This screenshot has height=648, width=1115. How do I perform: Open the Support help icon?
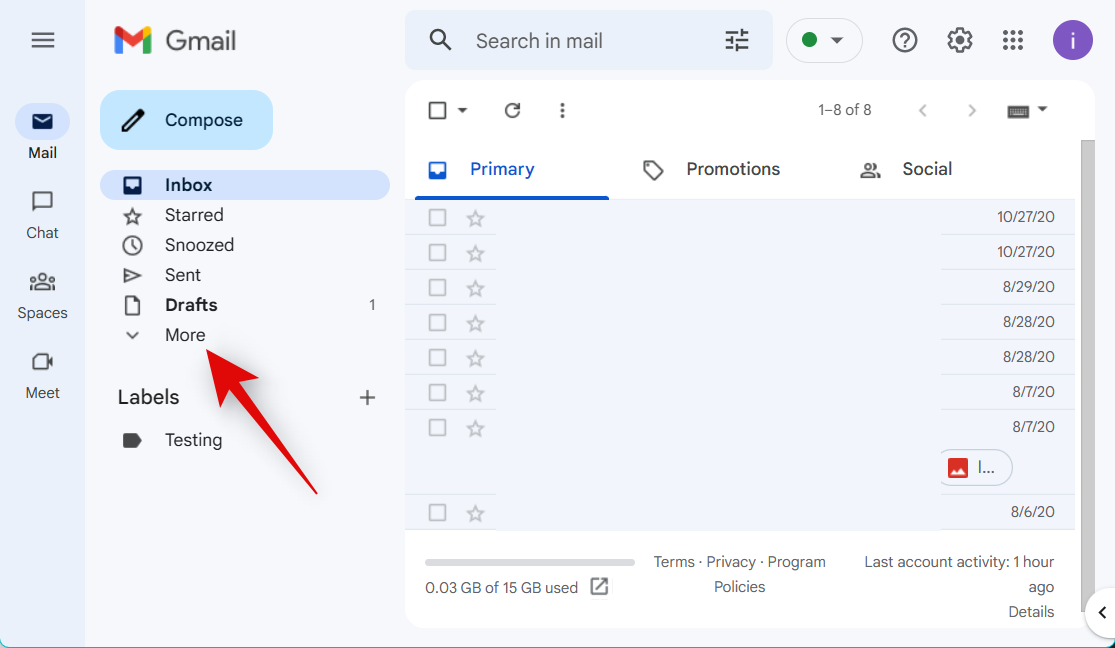click(905, 41)
